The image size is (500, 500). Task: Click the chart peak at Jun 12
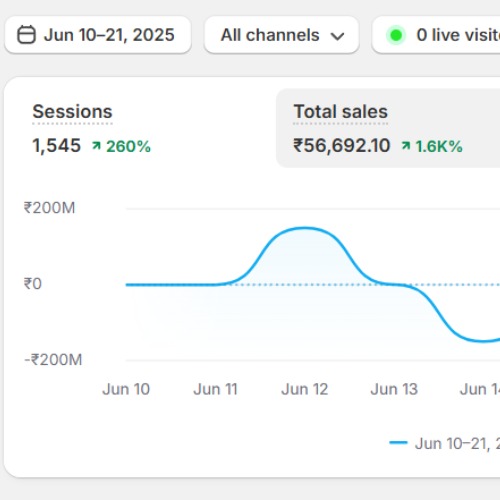(x=305, y=228)
